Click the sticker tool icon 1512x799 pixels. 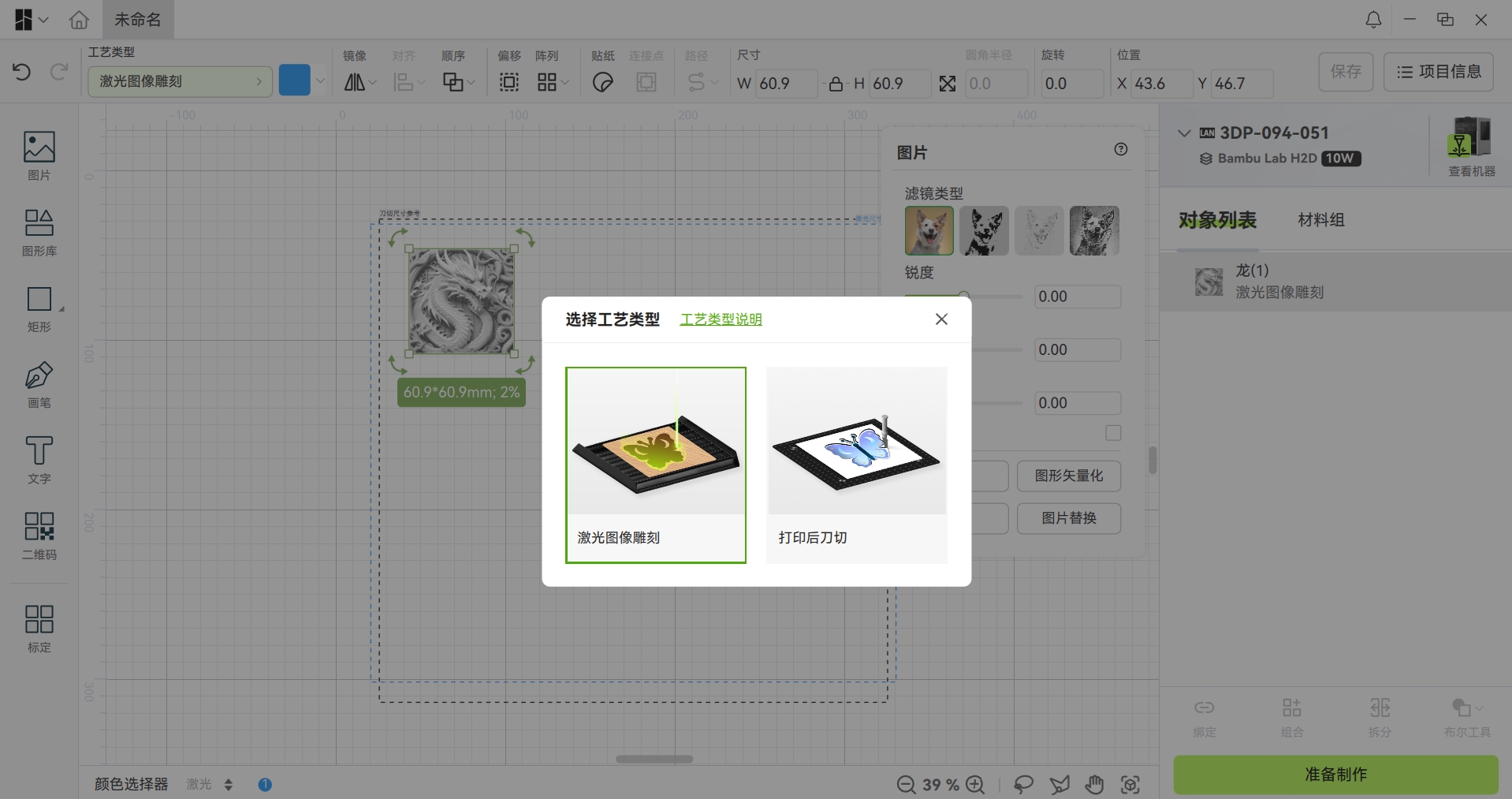pos(603,82)
